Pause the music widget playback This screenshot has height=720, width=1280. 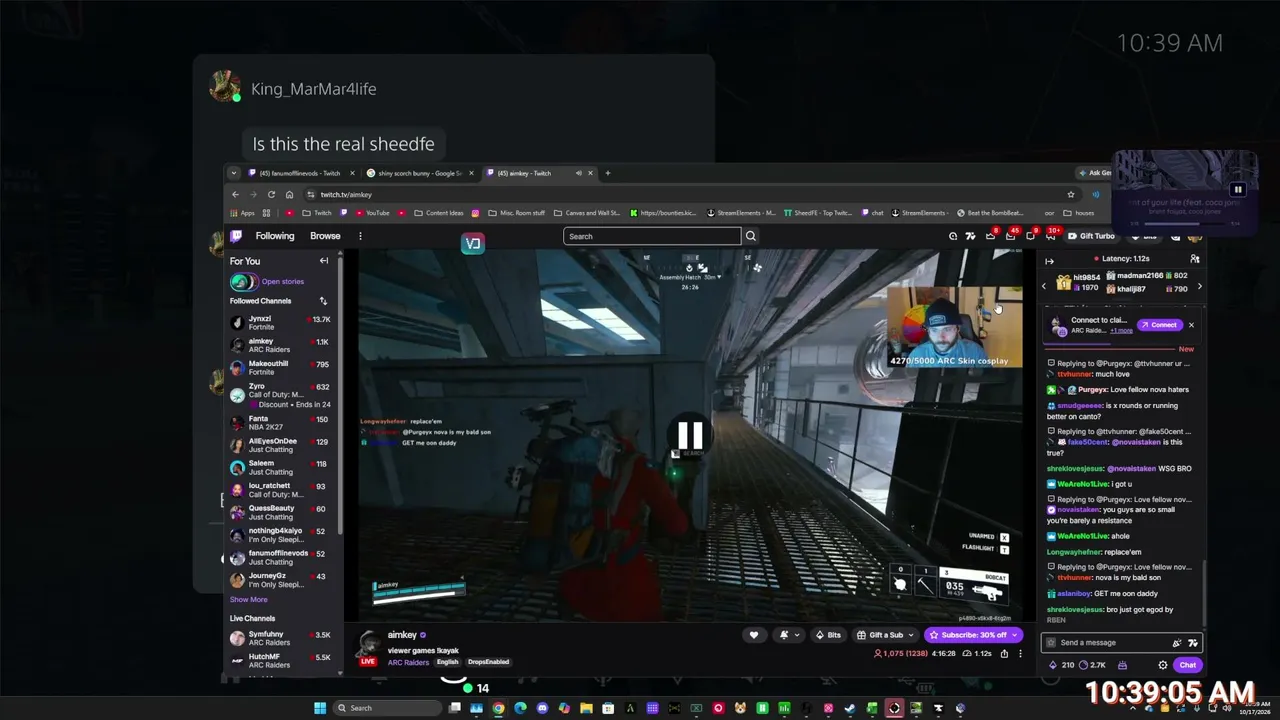tap(1237, 189)
